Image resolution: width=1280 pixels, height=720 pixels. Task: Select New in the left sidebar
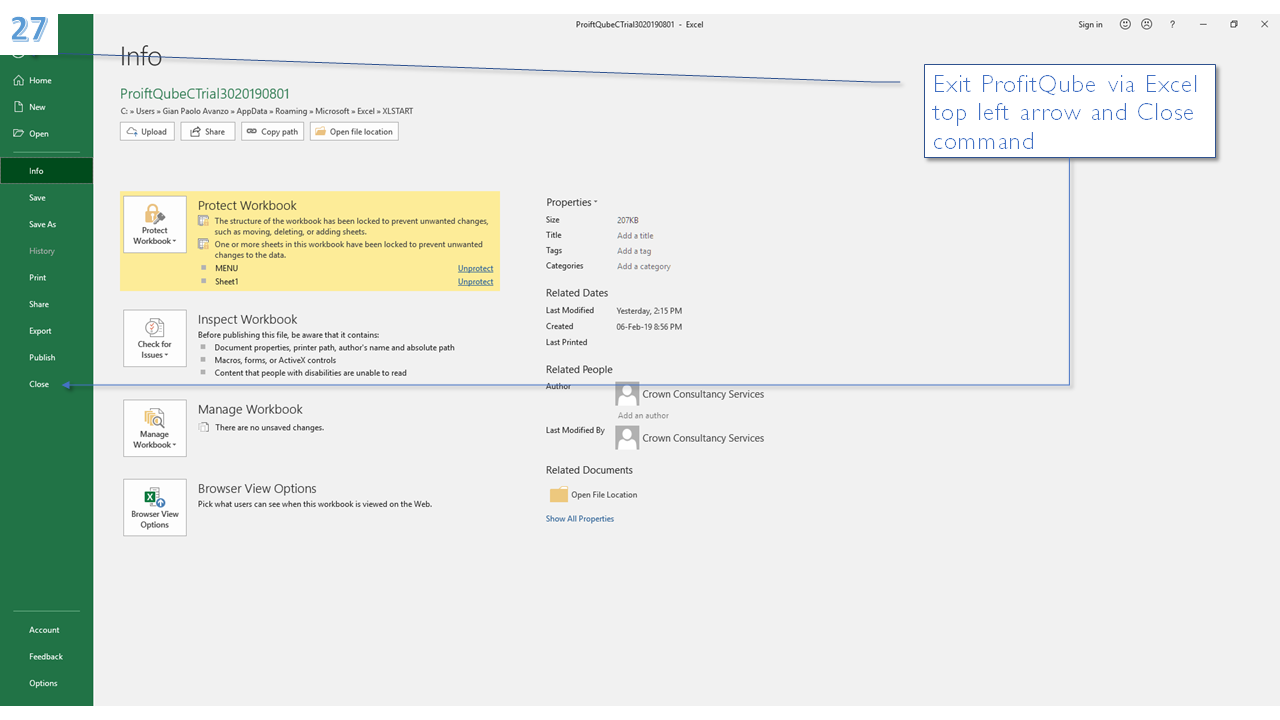(x=37, y=107)
